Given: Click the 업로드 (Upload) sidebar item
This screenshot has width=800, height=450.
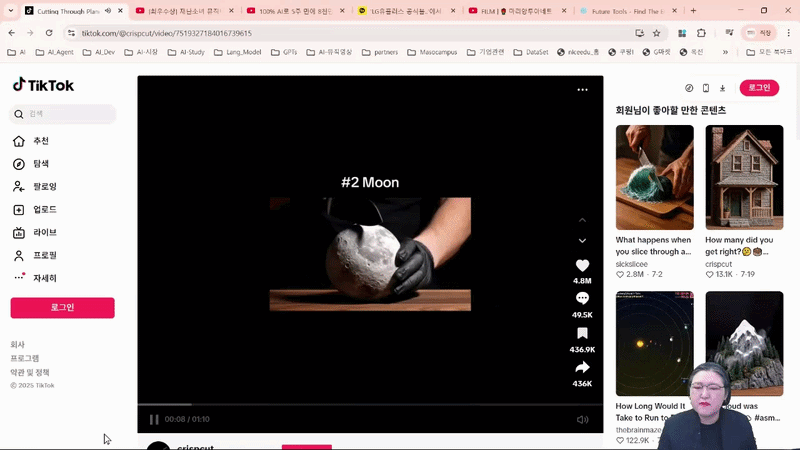Looking at the screenshot, I should coord(44,210).
